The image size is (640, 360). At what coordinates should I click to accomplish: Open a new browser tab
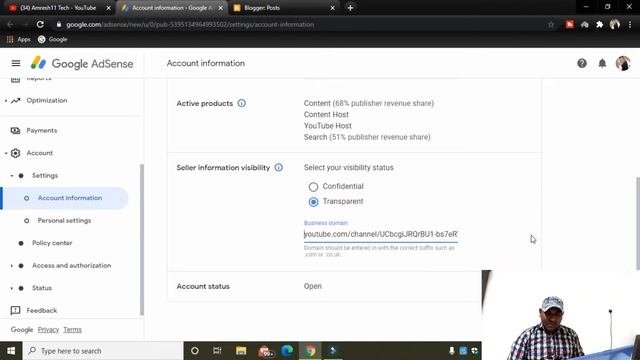coord(350,8)
